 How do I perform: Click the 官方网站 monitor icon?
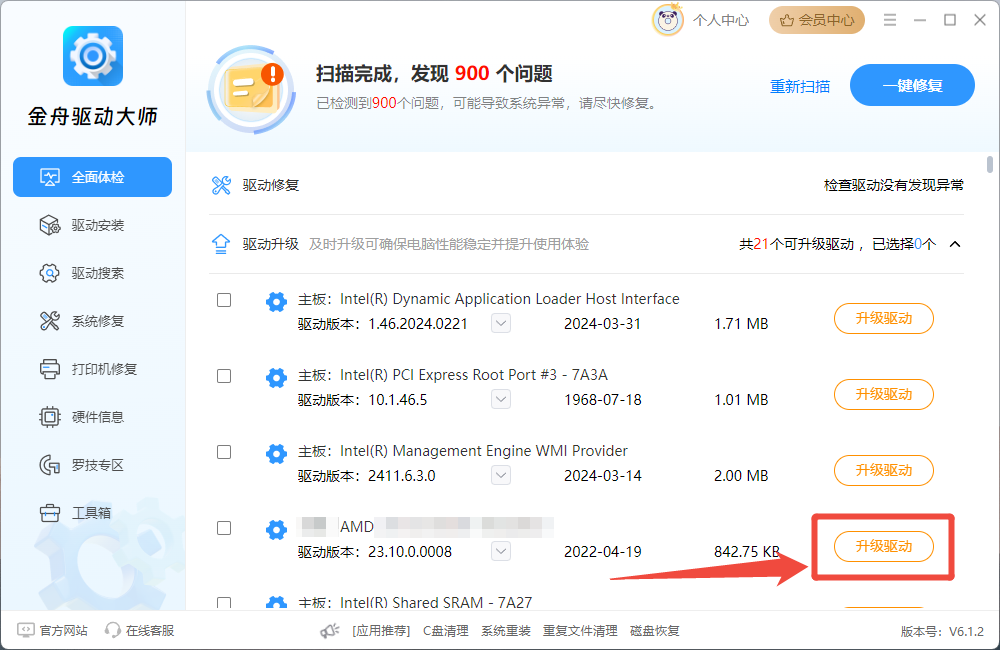[x=26, y=630]
